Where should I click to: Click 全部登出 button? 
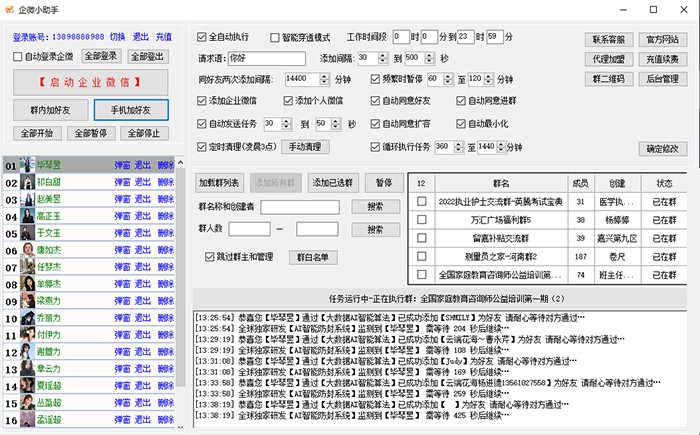point(147,57)
